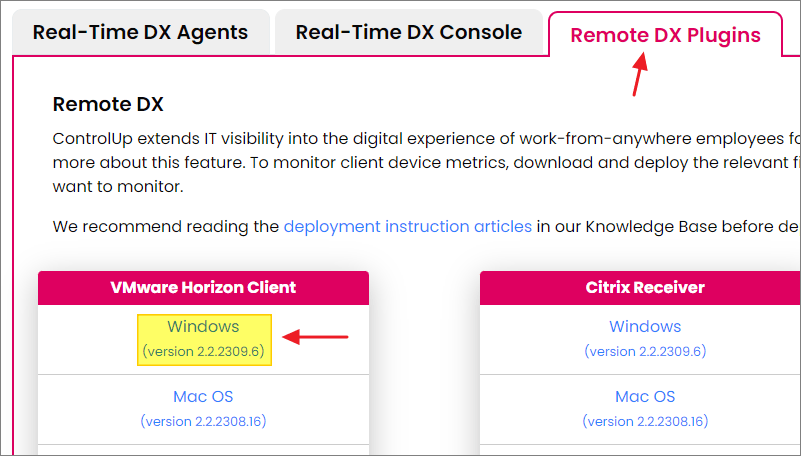
Task: Open the Real-Time DX Console tab
Action: (408, 32)
